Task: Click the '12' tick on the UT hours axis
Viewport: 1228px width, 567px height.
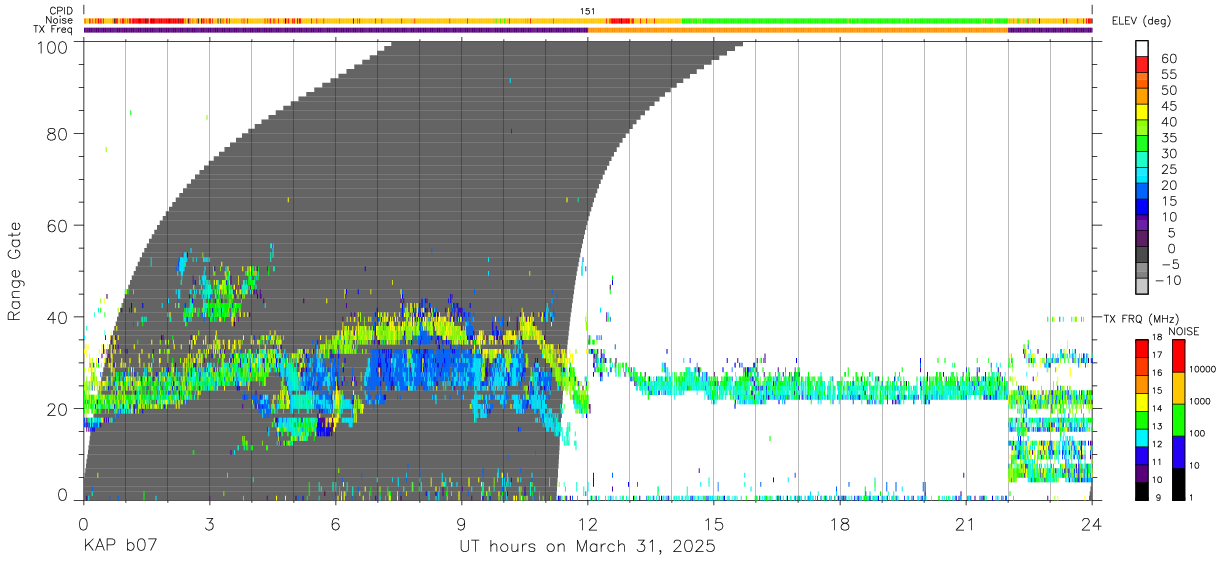Action: coord(587,523)
